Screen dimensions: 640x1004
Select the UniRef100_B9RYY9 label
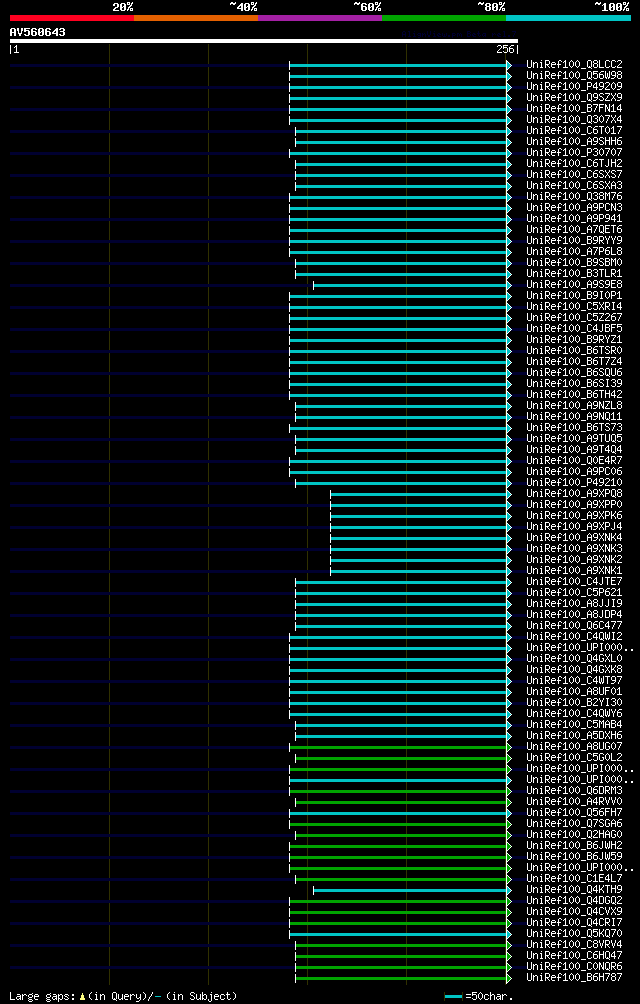point(574,240)
